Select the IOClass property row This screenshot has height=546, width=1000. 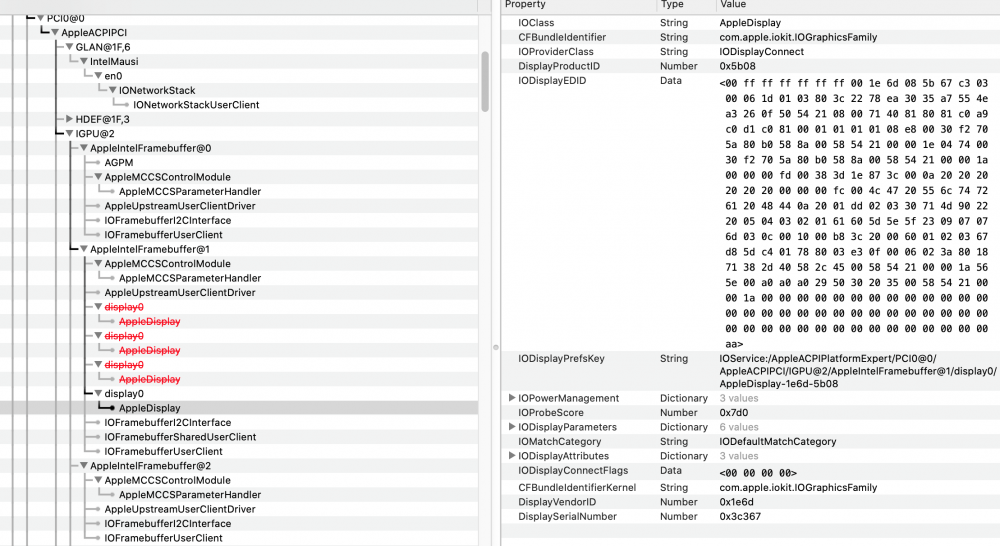pyautogui.click(x=750, y=23)
